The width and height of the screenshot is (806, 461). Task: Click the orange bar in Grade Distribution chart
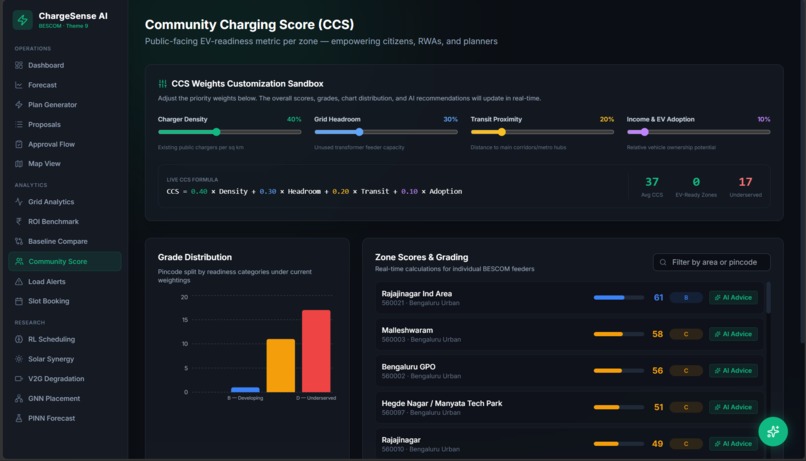(x=281, y=365)
